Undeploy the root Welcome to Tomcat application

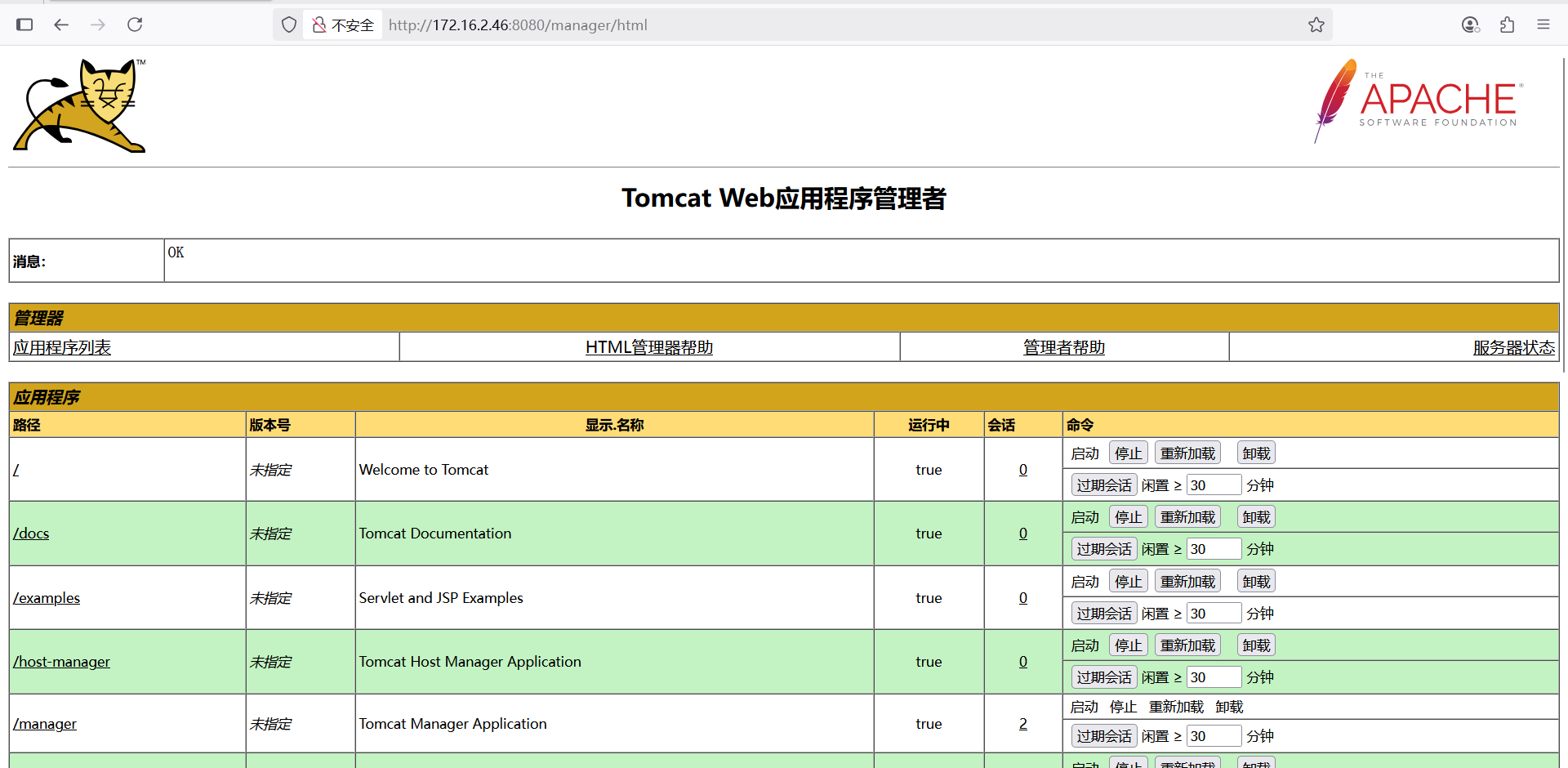1256,453
